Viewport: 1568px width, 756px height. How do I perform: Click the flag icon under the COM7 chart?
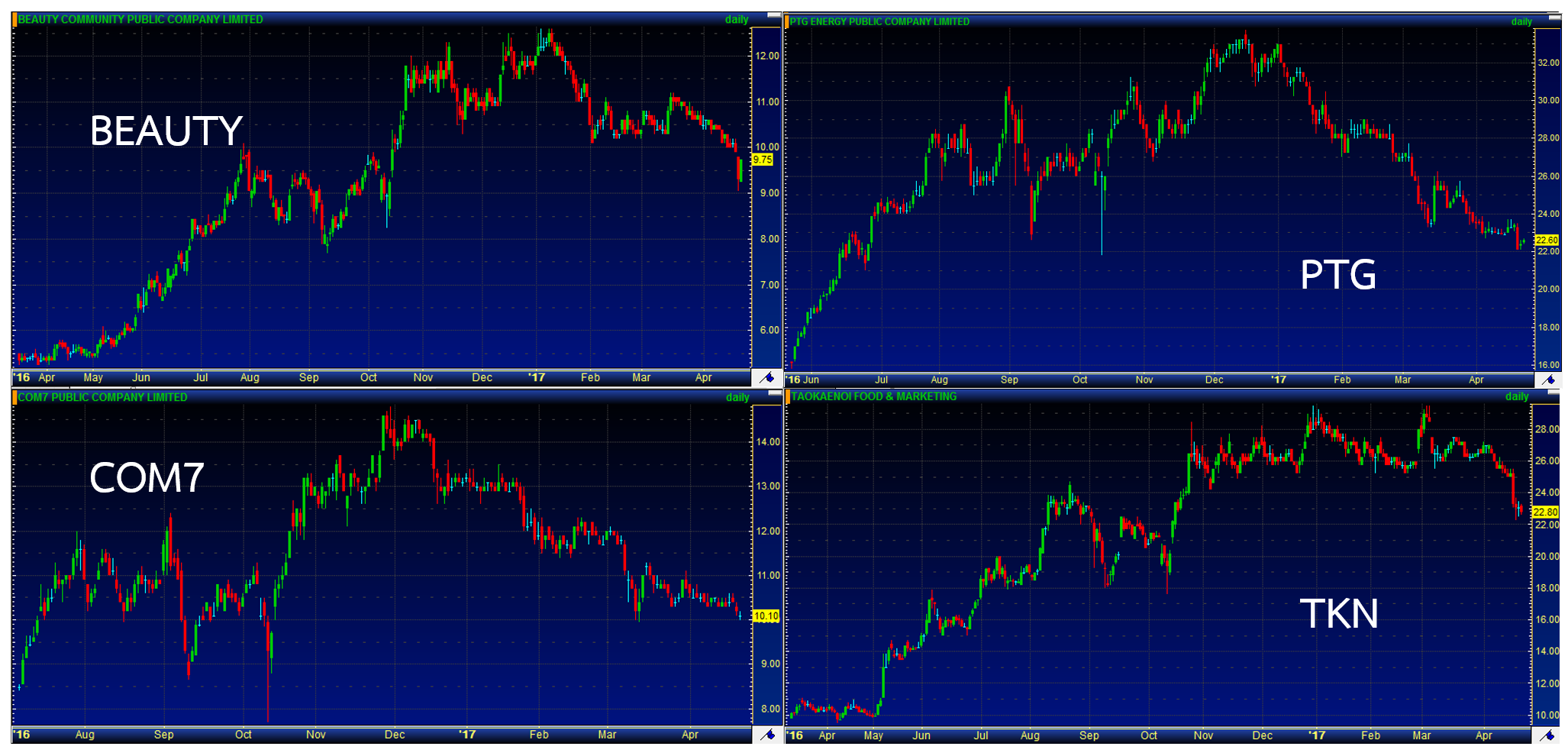pos(767,735)
